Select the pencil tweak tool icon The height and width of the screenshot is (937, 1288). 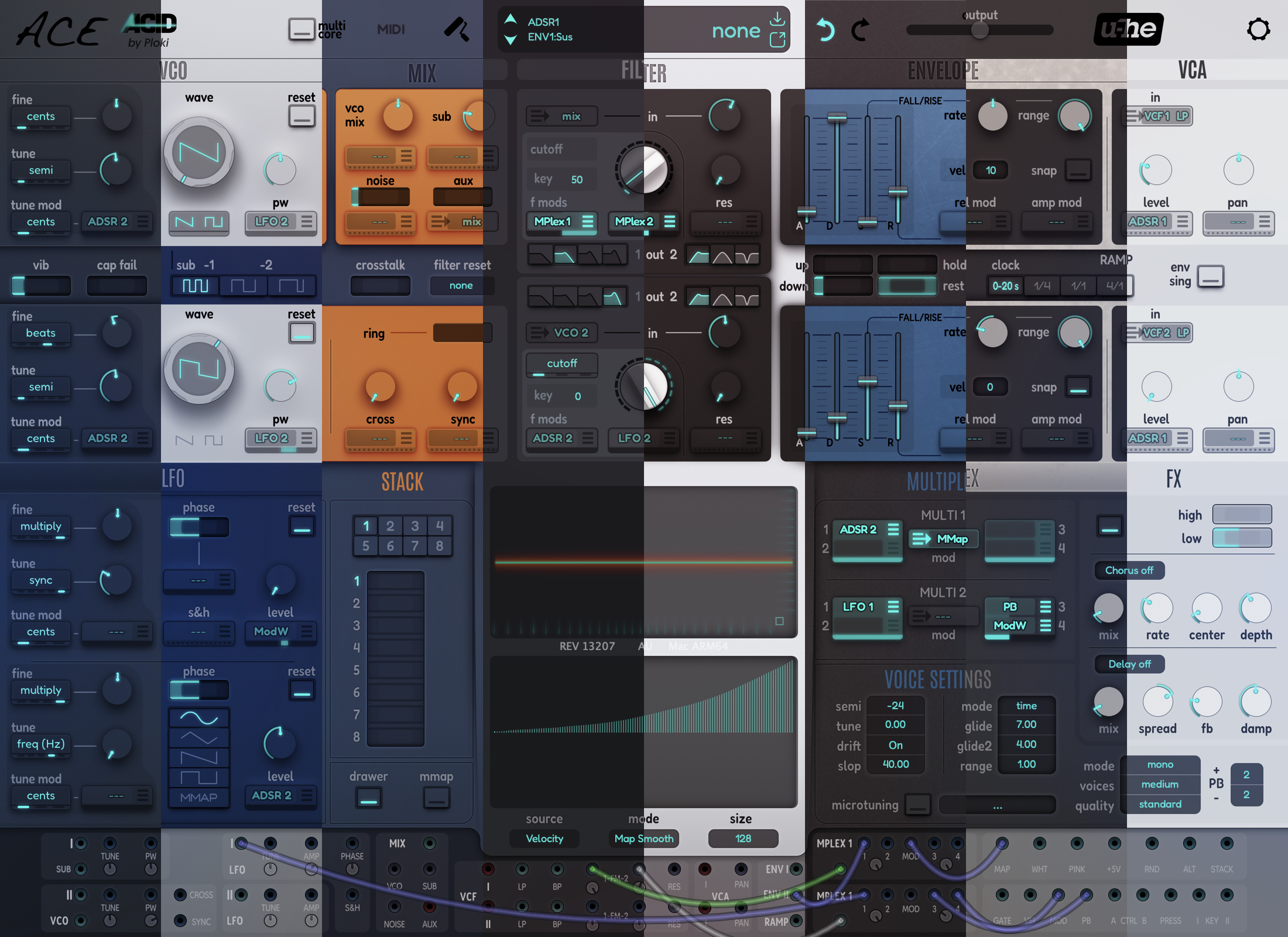pos(457,29)
